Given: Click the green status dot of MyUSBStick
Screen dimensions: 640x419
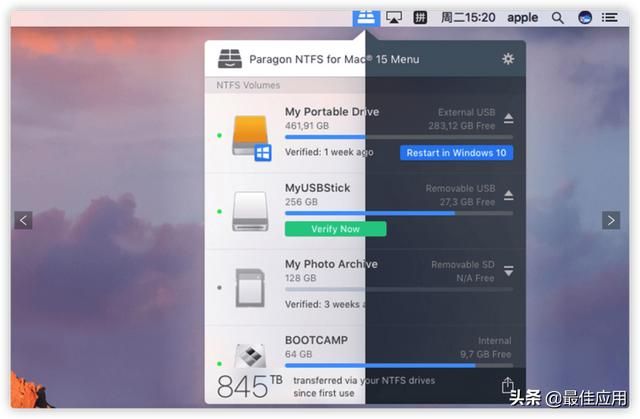Looking at the screenshot, I should [220, 211].
